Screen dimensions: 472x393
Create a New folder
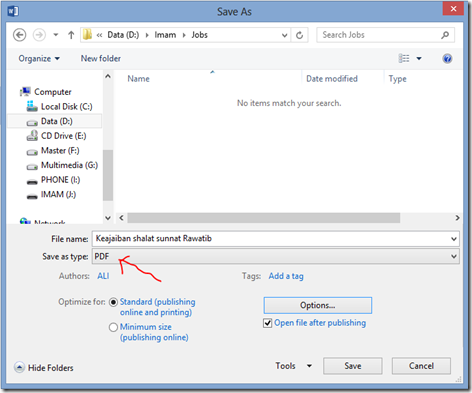click(101, 58)
